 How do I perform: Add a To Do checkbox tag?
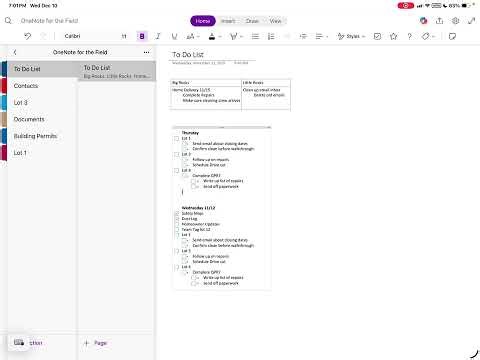coord(377,36)
